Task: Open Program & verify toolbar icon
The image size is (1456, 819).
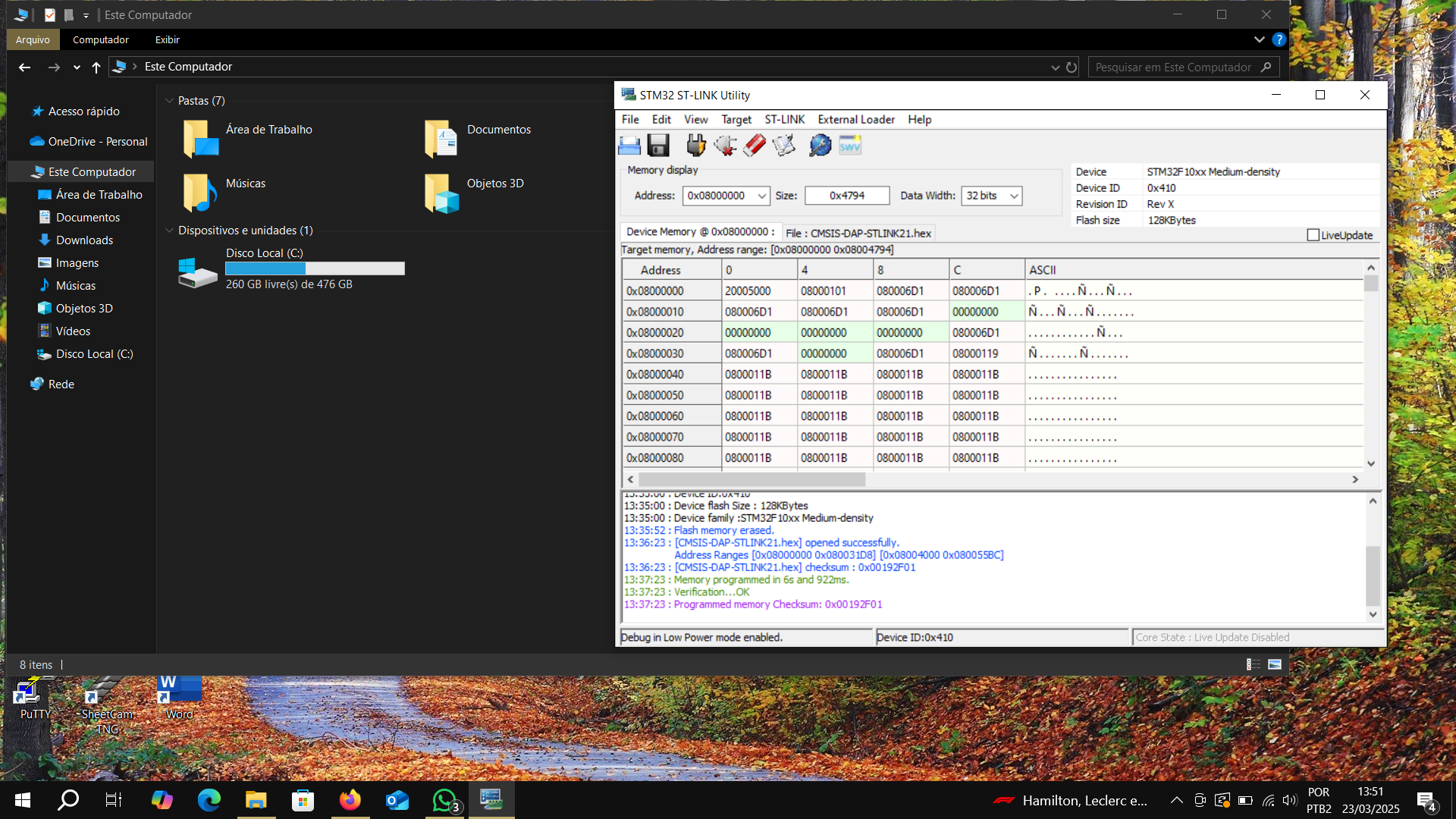Action: point(784,145)
